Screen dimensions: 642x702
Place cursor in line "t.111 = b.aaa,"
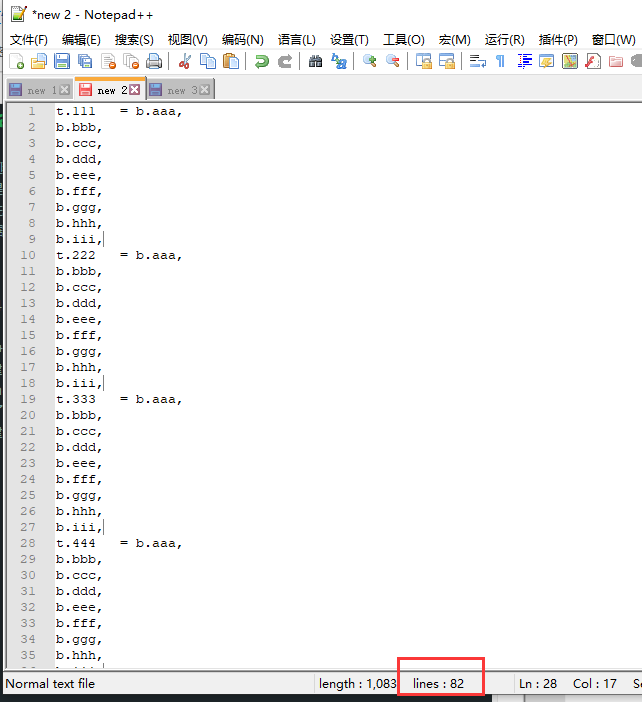(119, 111)
